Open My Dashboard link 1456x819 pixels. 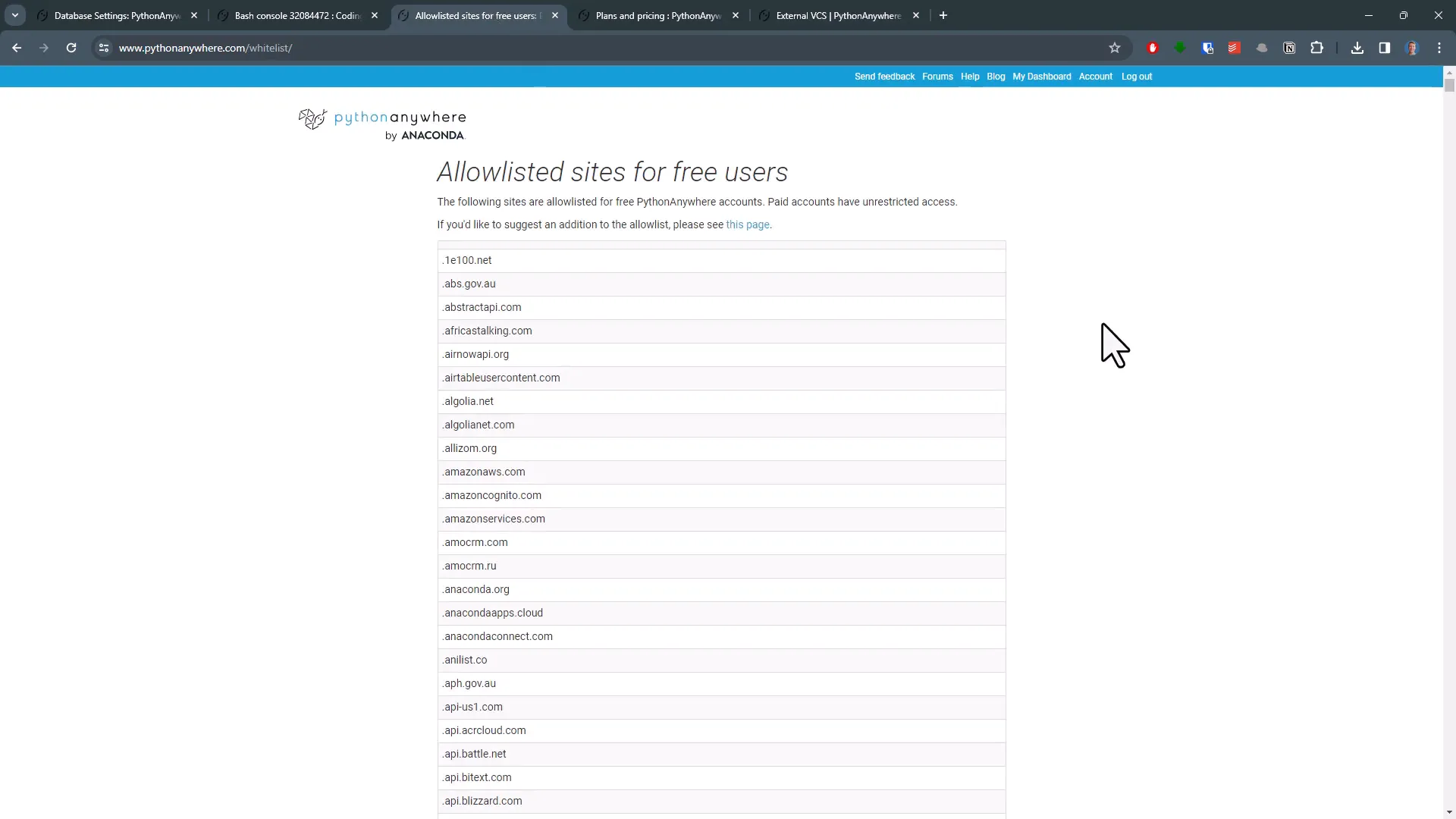click(1041, 76)
